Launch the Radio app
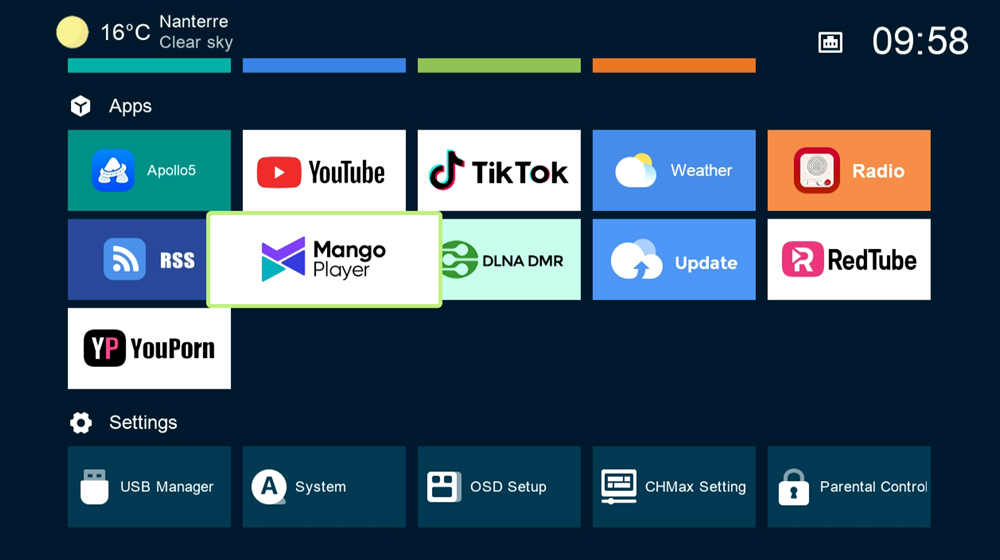1000x560 pixels. (849, 171)
